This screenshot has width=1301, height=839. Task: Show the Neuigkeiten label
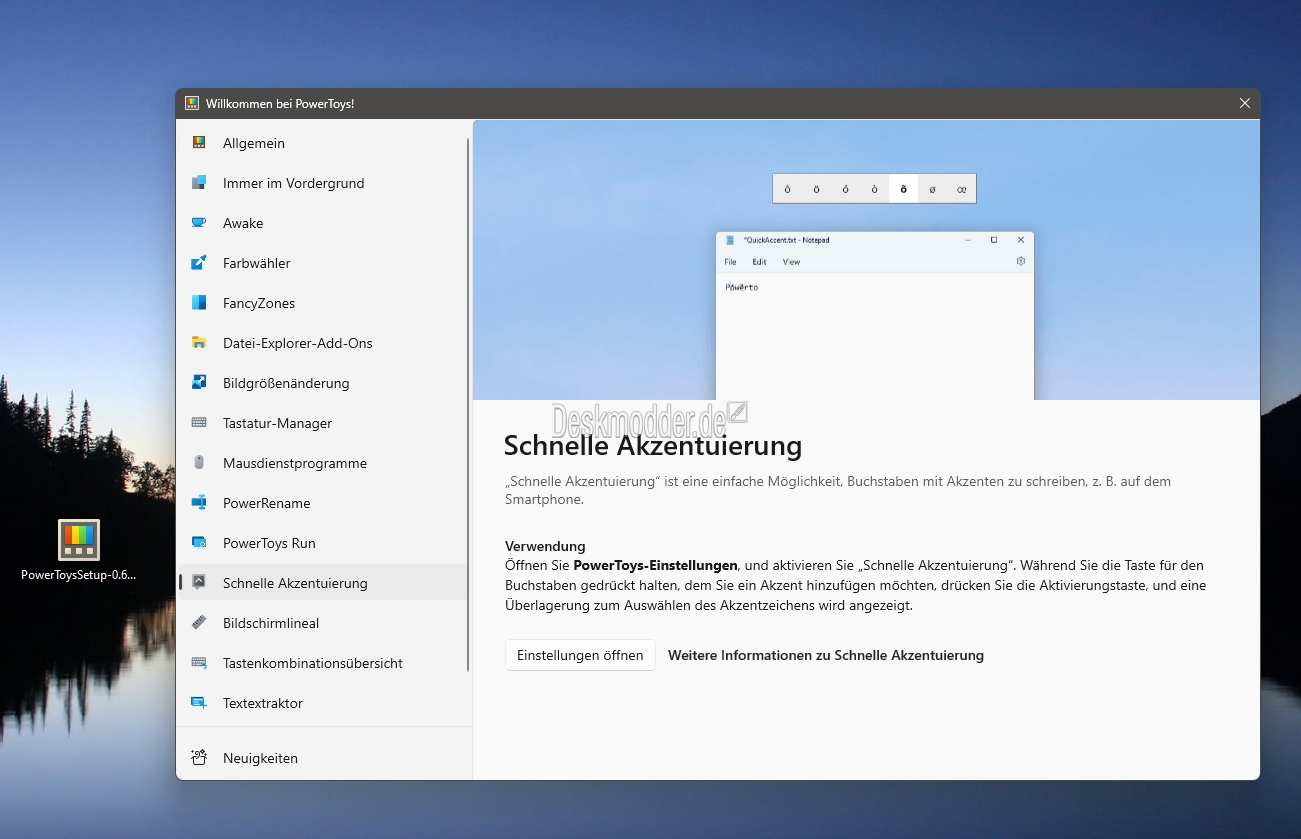260,758
